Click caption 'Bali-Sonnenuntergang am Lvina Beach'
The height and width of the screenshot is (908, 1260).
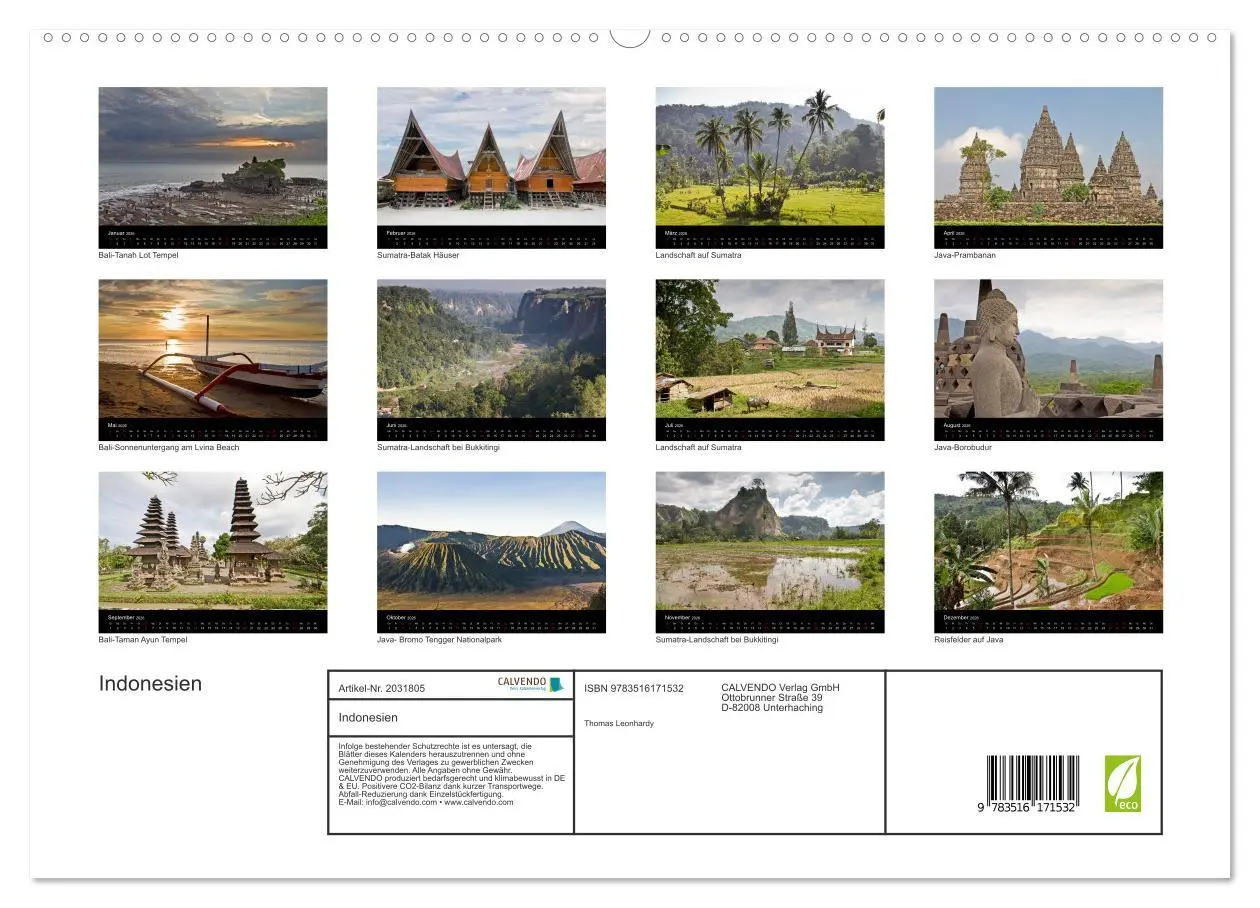pyautogui.click(x=169, y=447)
